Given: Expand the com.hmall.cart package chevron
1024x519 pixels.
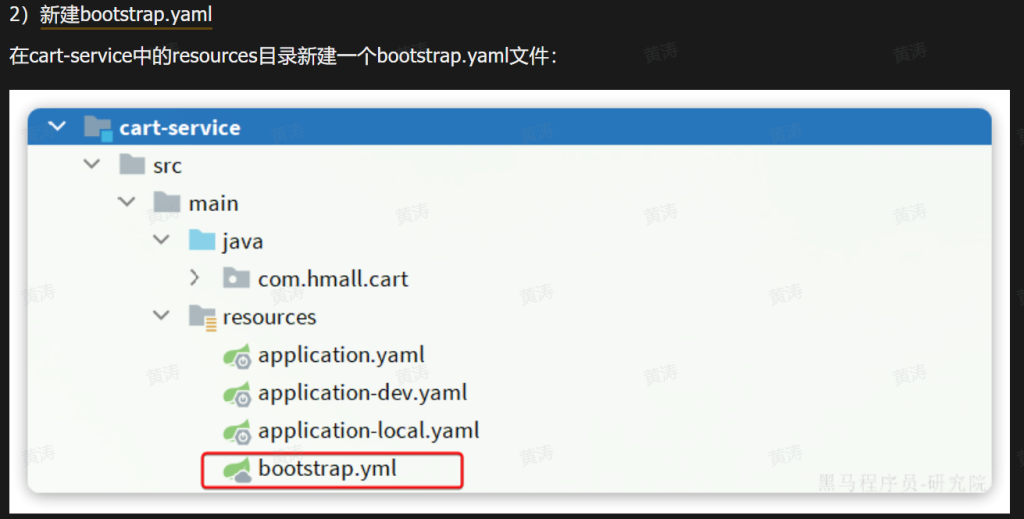Looking at the screenshot, I should coord(196,279).
